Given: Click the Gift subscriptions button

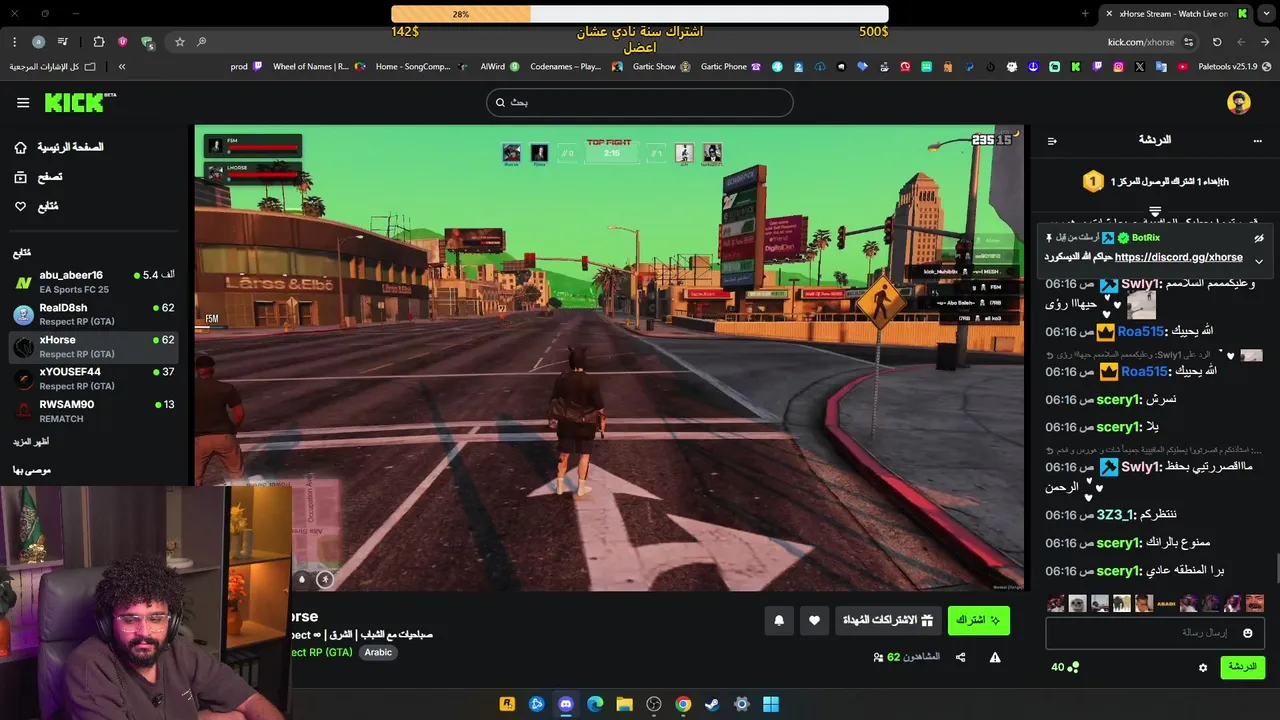Looking at the screenshot, I should click(888, 620).
